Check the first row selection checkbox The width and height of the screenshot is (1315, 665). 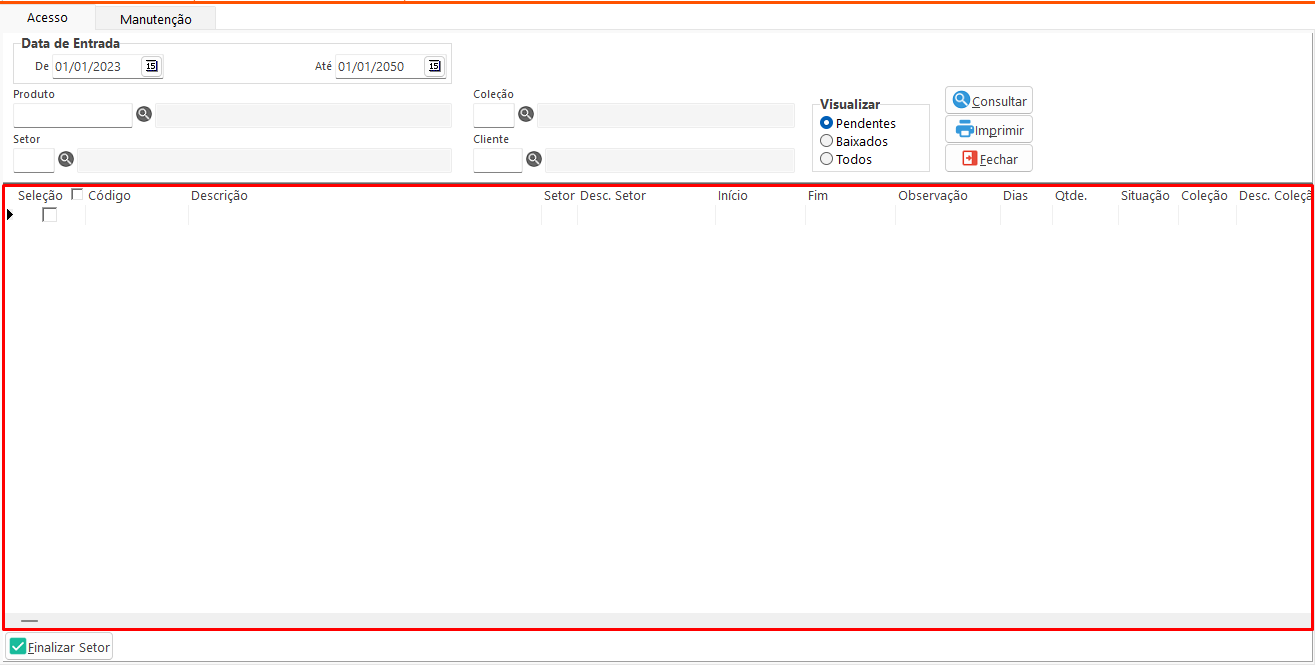[x=50, y=215]
